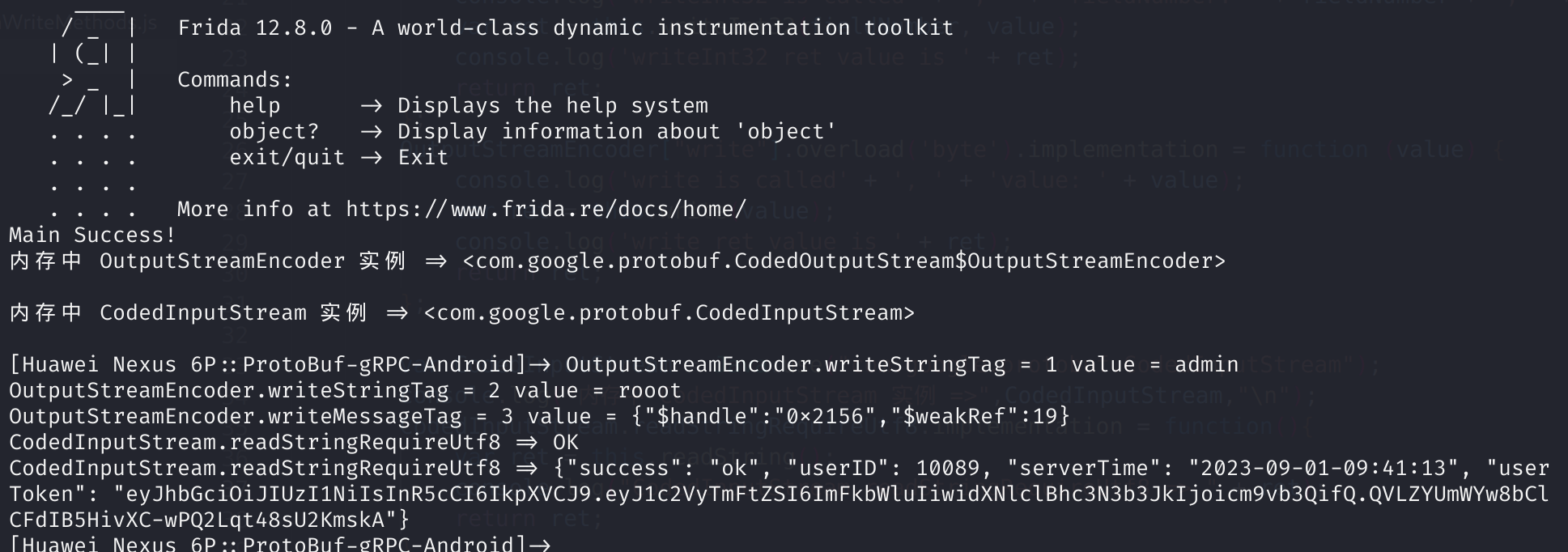Click the <com.google.protobuf.CodedInputStream> instance text
This screenshot has height=552, width=1568.
(x=669, y=312)
